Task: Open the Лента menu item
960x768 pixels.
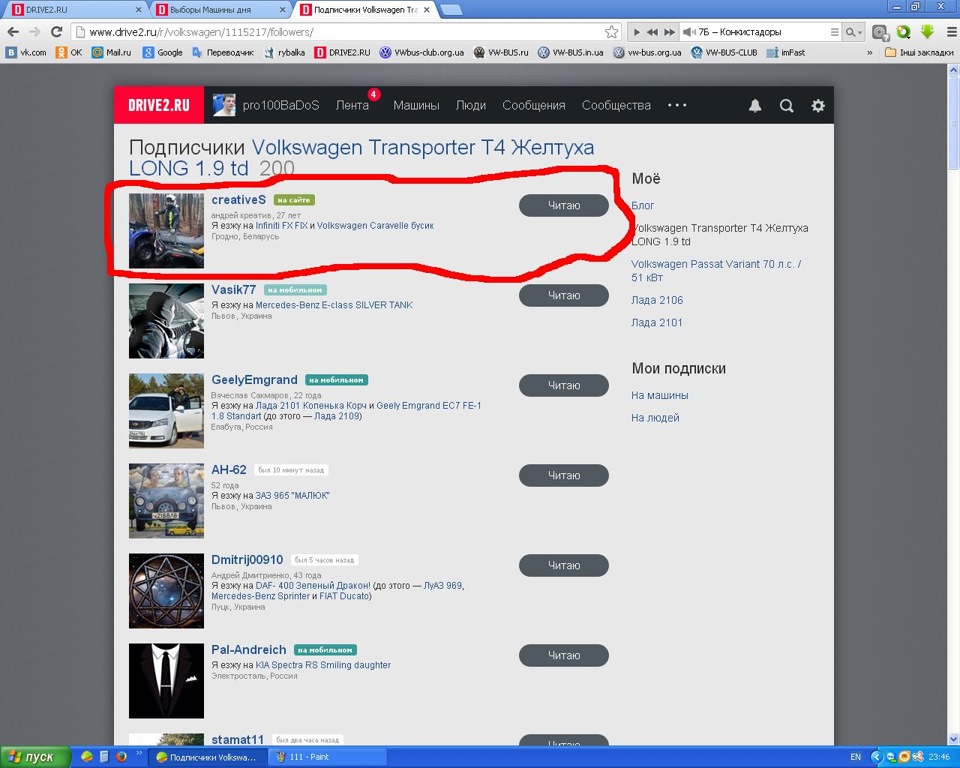Action: (x=352, y=105)
